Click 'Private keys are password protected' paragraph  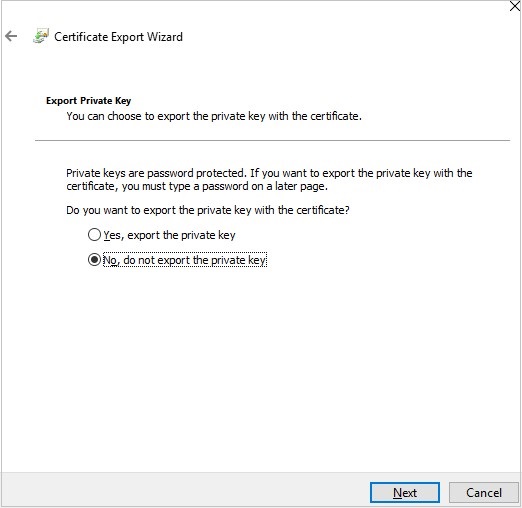coord(269,180)
